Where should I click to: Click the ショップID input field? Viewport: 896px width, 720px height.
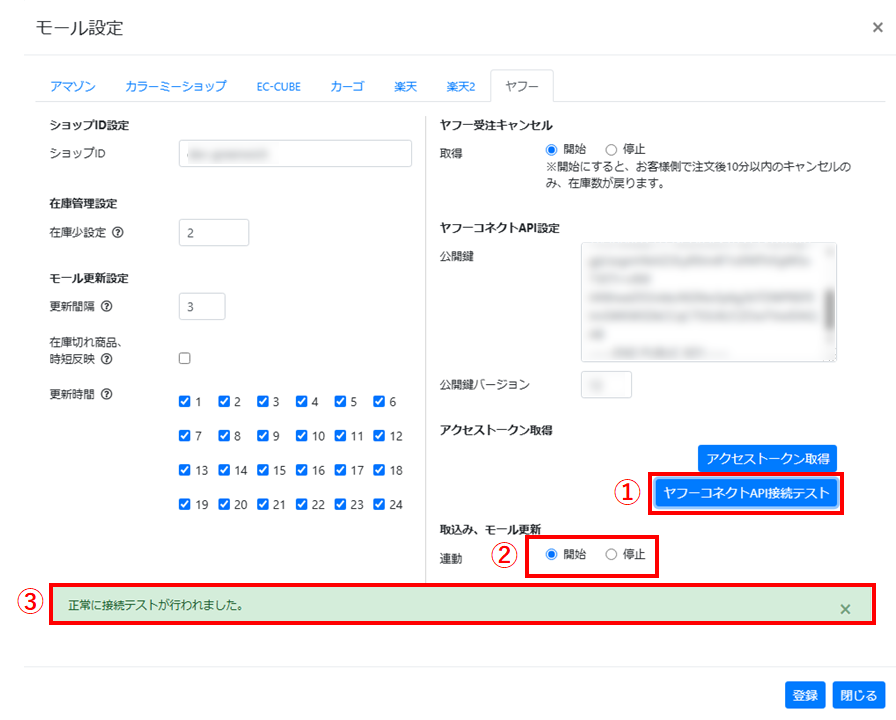(x=295, y=153)
